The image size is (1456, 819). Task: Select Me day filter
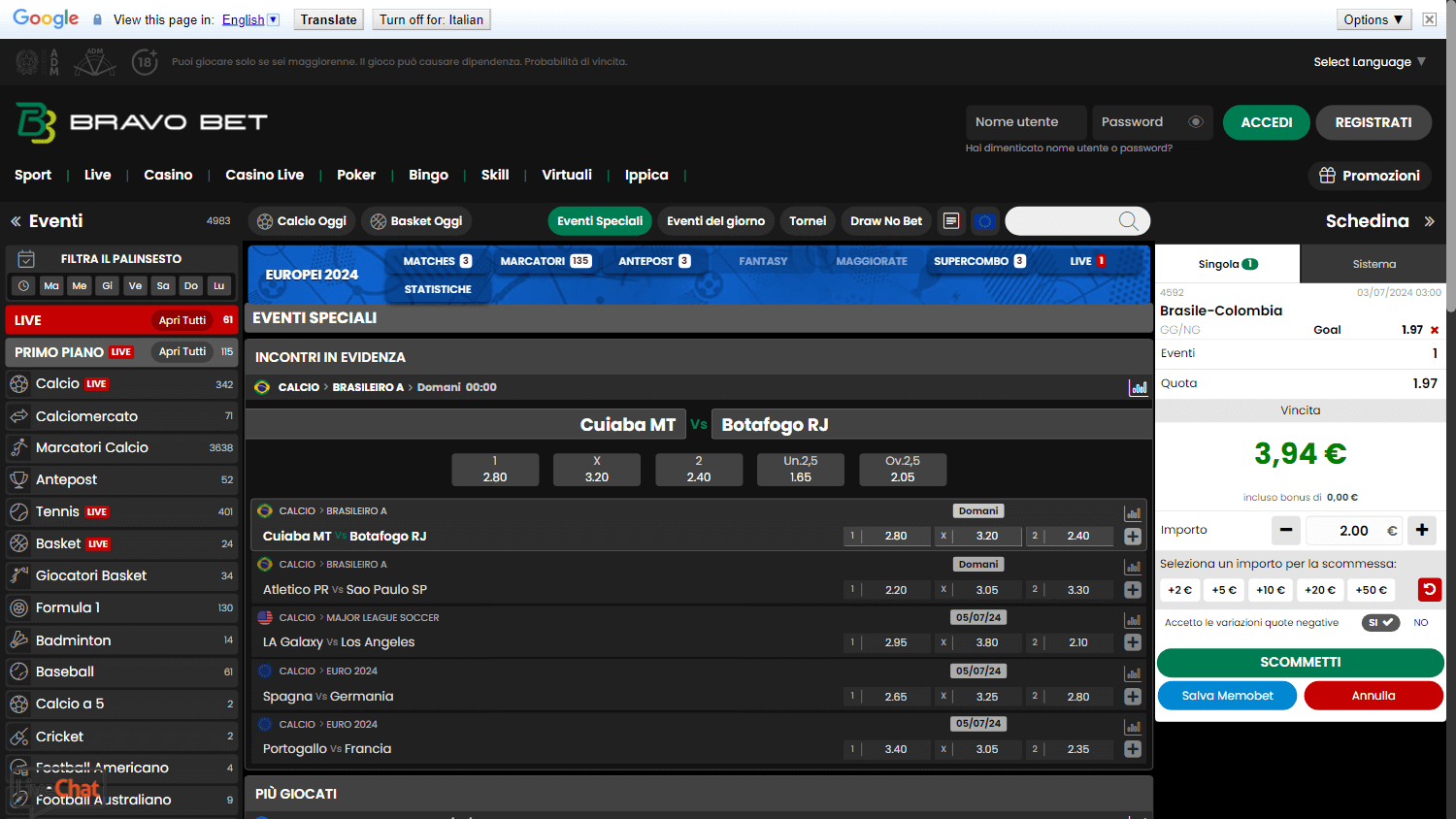click(x=80, y=285)
